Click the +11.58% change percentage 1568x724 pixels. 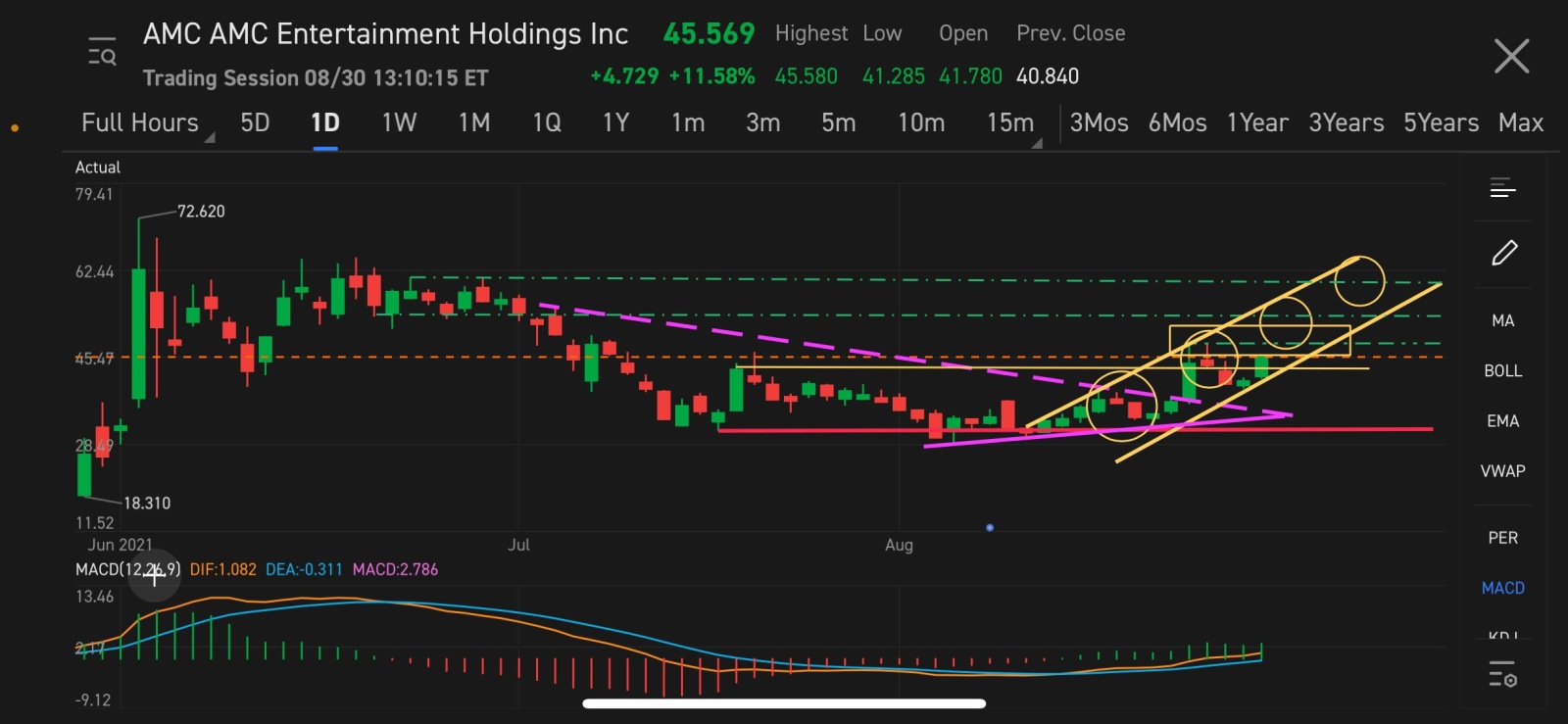(711, 76)
